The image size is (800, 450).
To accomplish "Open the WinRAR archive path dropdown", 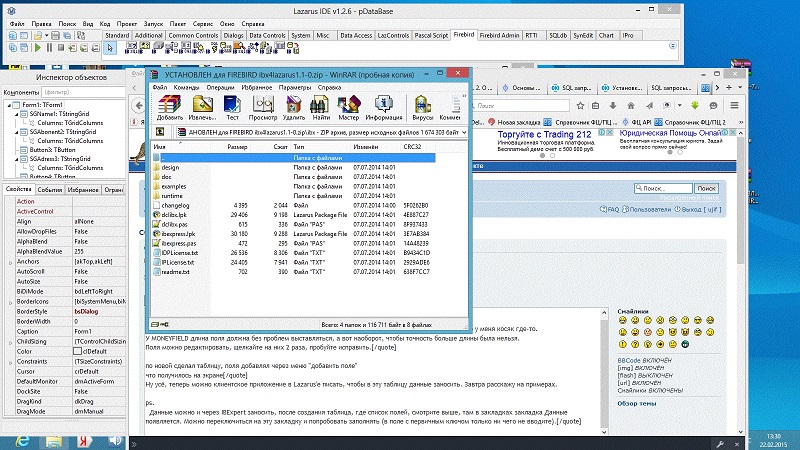I will [x=465, y=131].
